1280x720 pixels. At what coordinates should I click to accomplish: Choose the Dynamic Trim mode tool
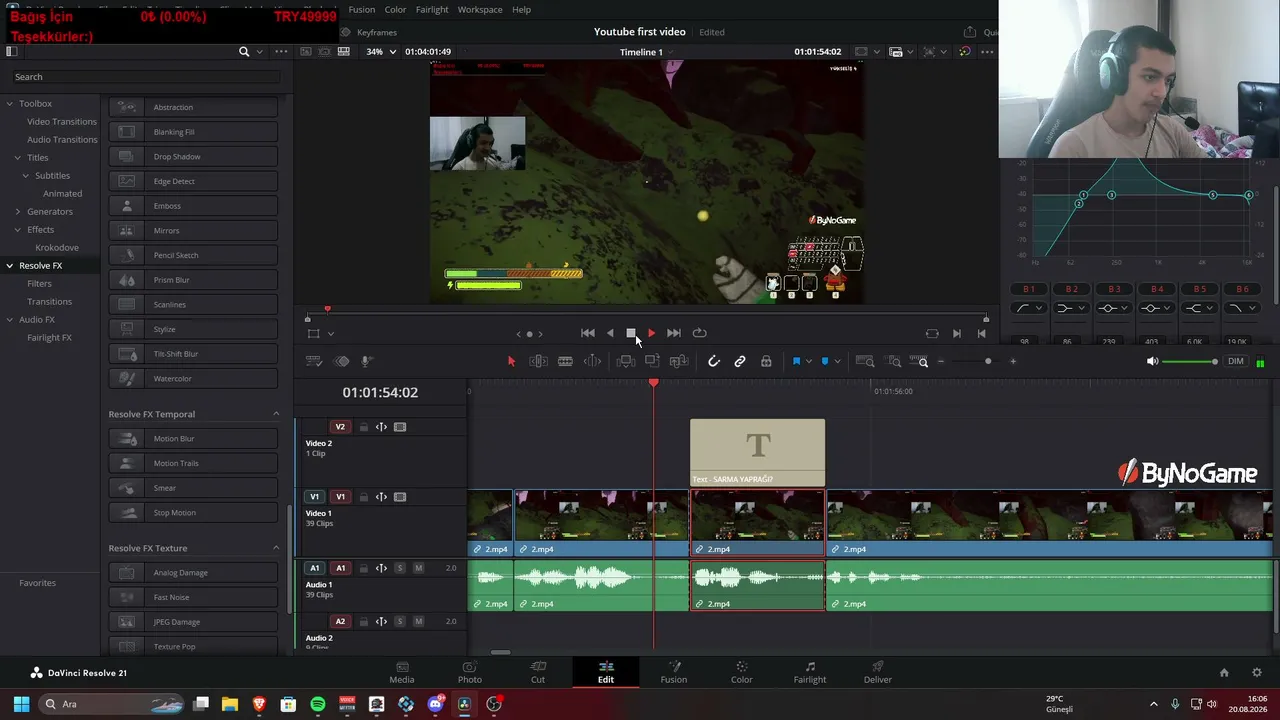pyautogui.click(x=592, y=361)
